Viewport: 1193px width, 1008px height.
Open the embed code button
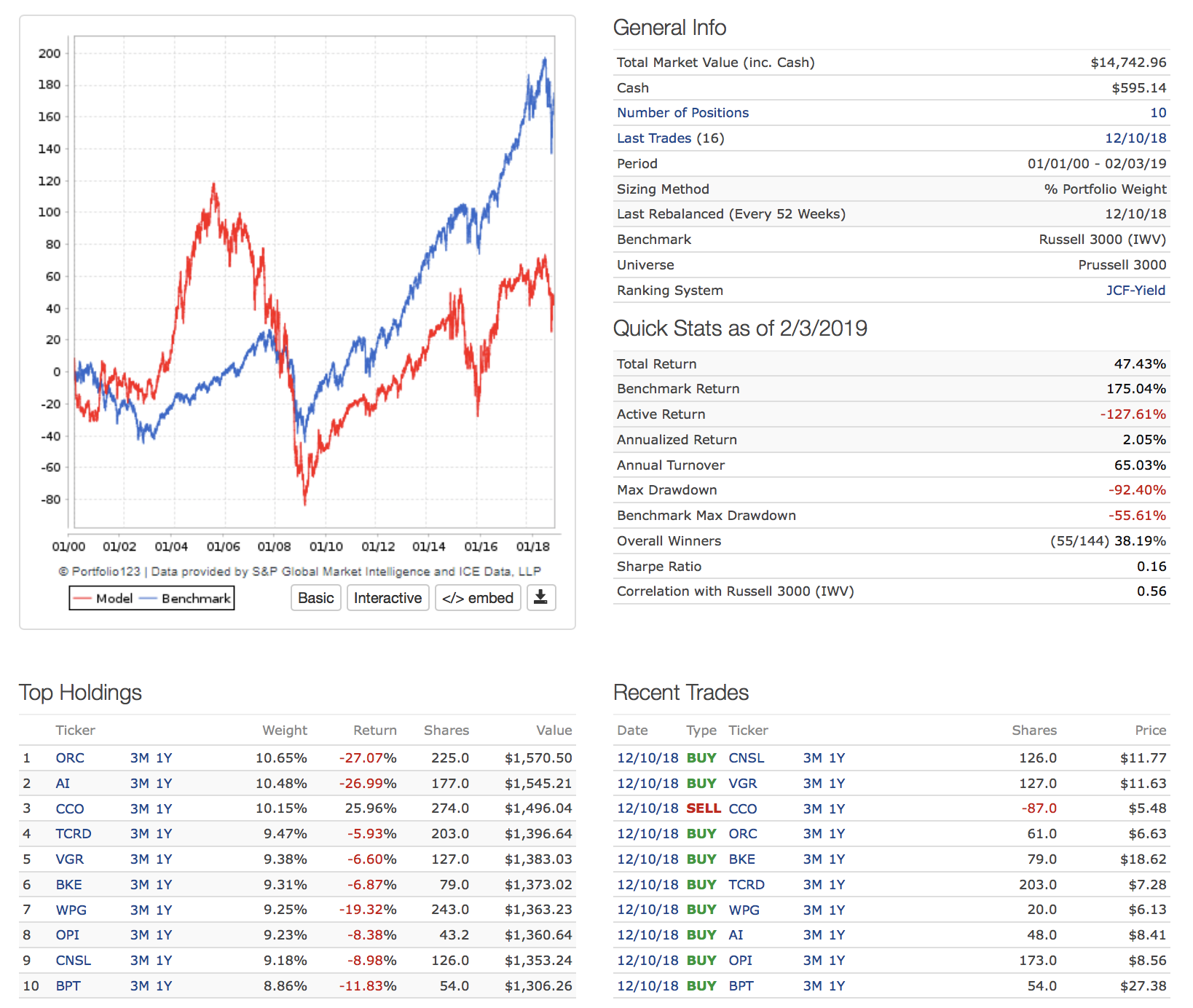click(478, 598)
